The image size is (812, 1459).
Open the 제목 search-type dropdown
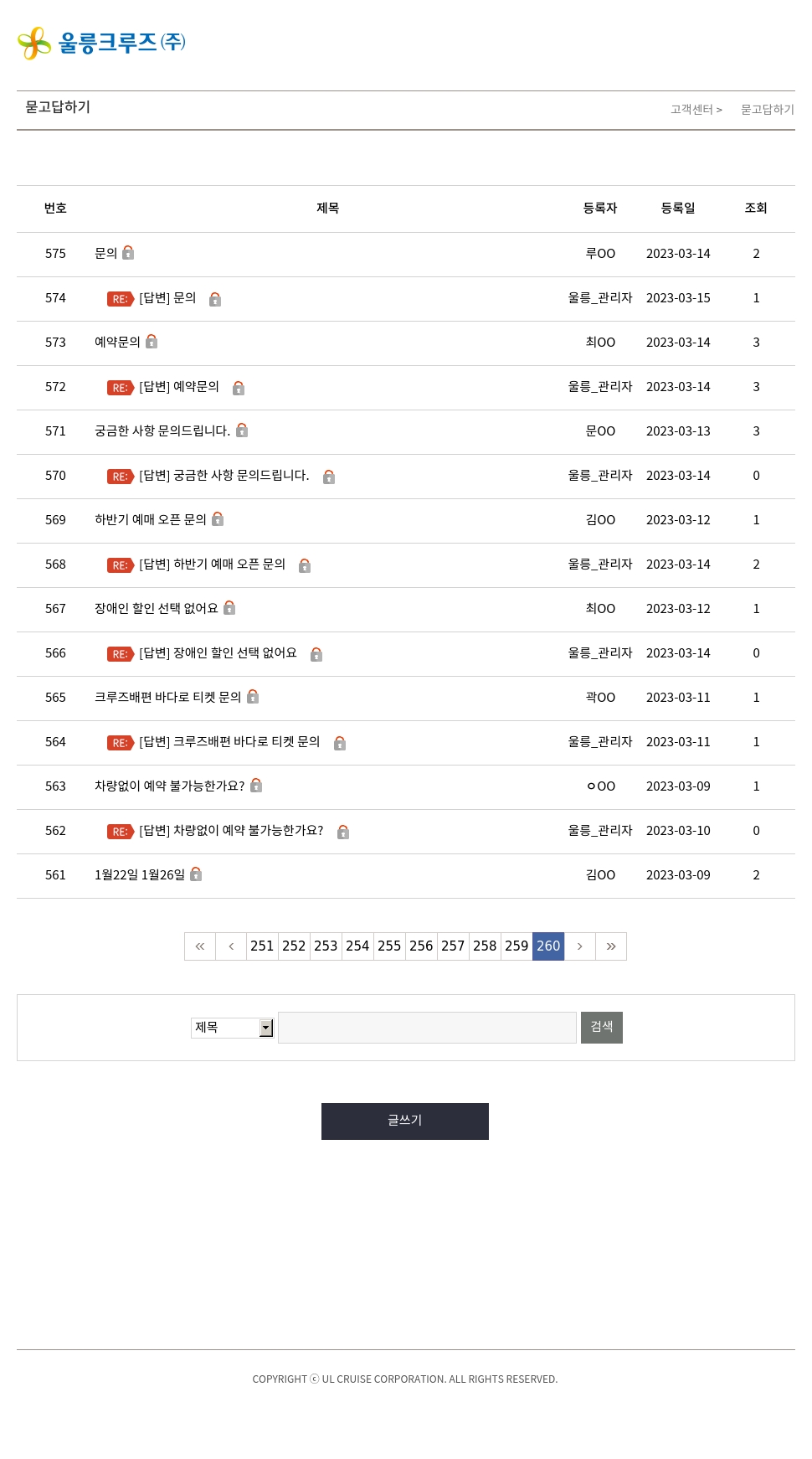coord(232,1028)
